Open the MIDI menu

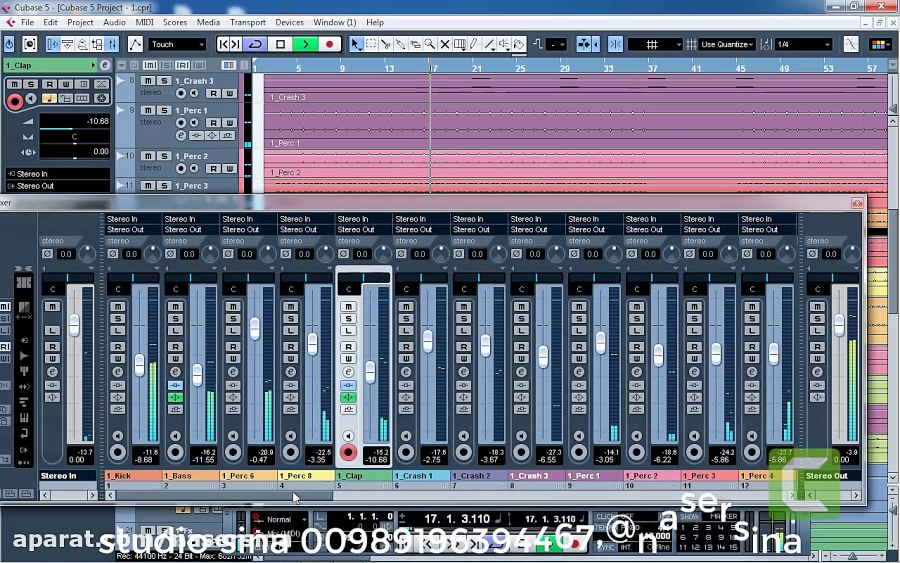point(144,22)
